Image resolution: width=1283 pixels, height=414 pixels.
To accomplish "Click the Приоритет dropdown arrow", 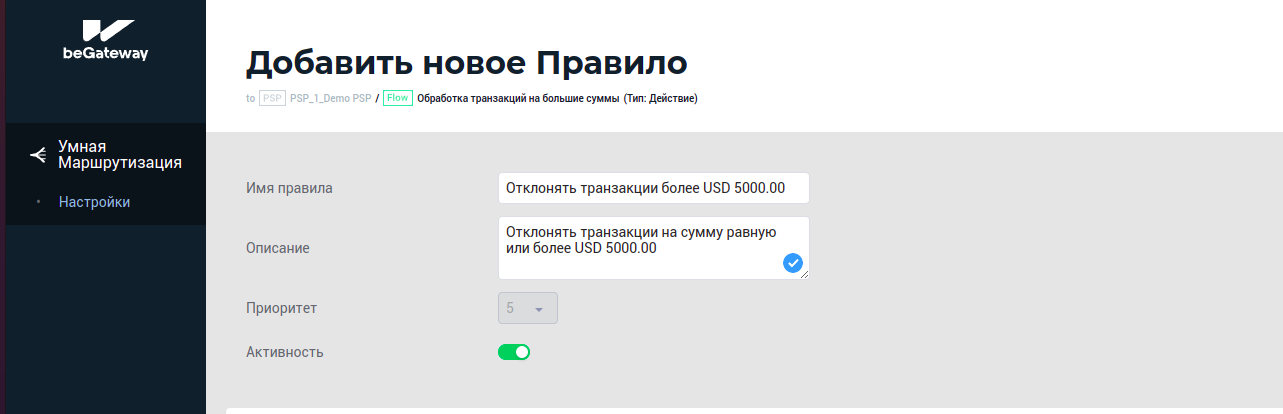I will [539, 309].
